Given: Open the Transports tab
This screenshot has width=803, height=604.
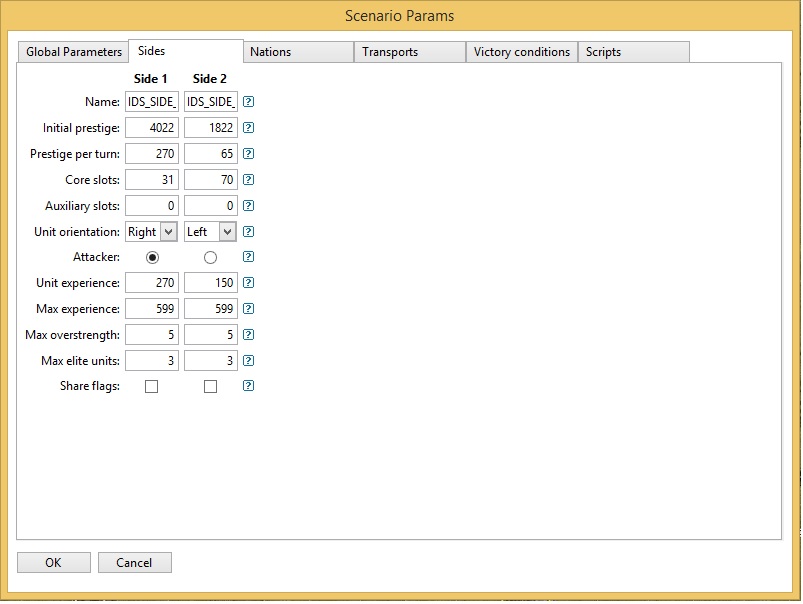Looking at the screenshot, I should pos(410,52).
